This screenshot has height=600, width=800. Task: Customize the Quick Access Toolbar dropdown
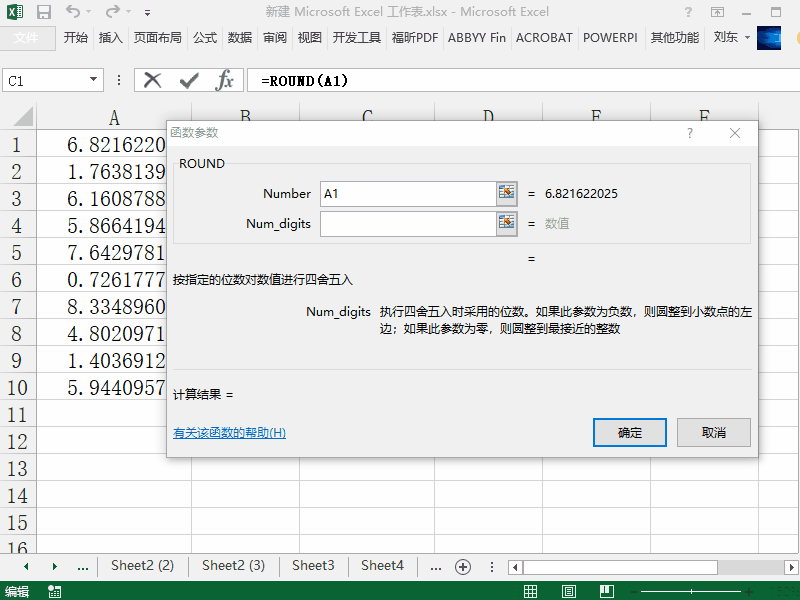pyautogui.click(x=147, y=12)
